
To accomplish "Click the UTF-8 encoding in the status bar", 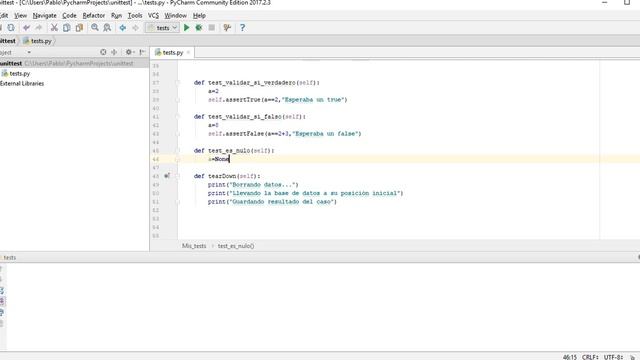I will coord(613,357).
